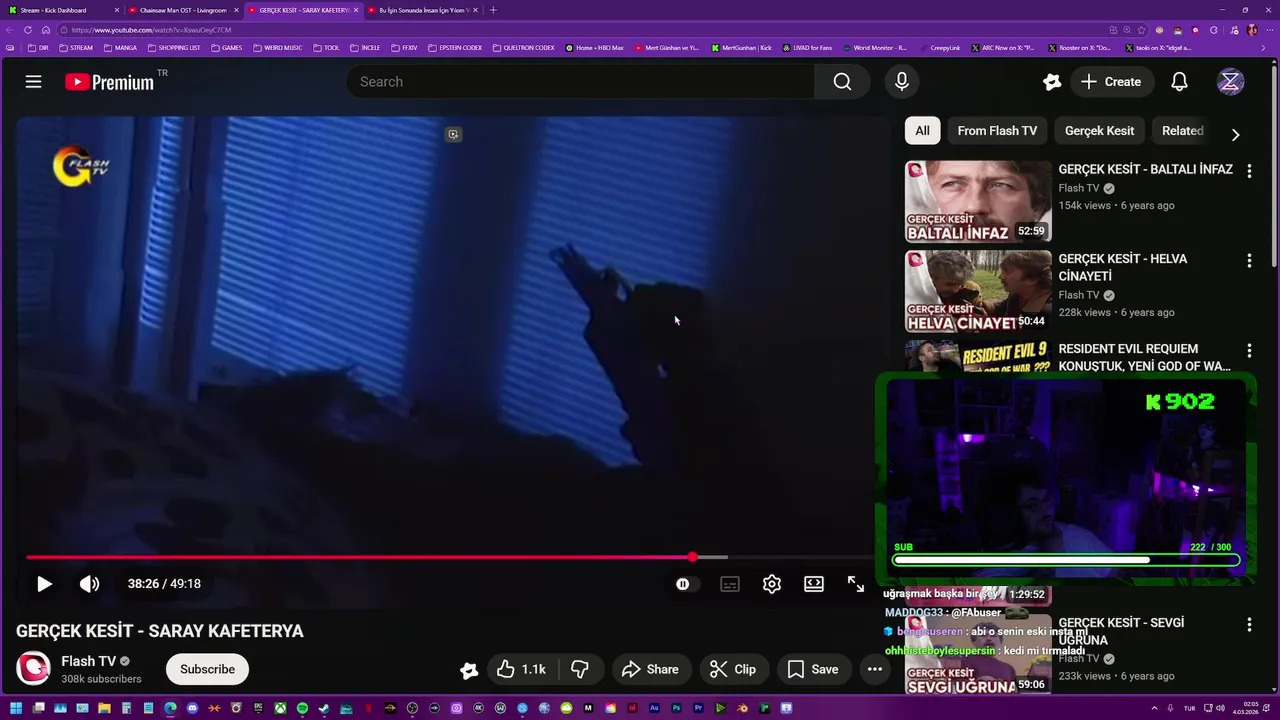Click the sparkle Ask icon beside Create
The height and width of the screenshot is (720, 1280).
1052,82
